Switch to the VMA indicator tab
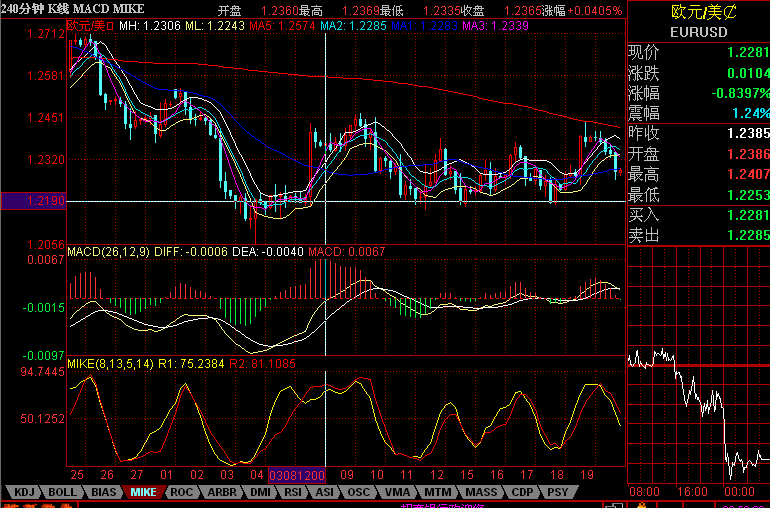The image size is (770, 508). click(397, 492)
